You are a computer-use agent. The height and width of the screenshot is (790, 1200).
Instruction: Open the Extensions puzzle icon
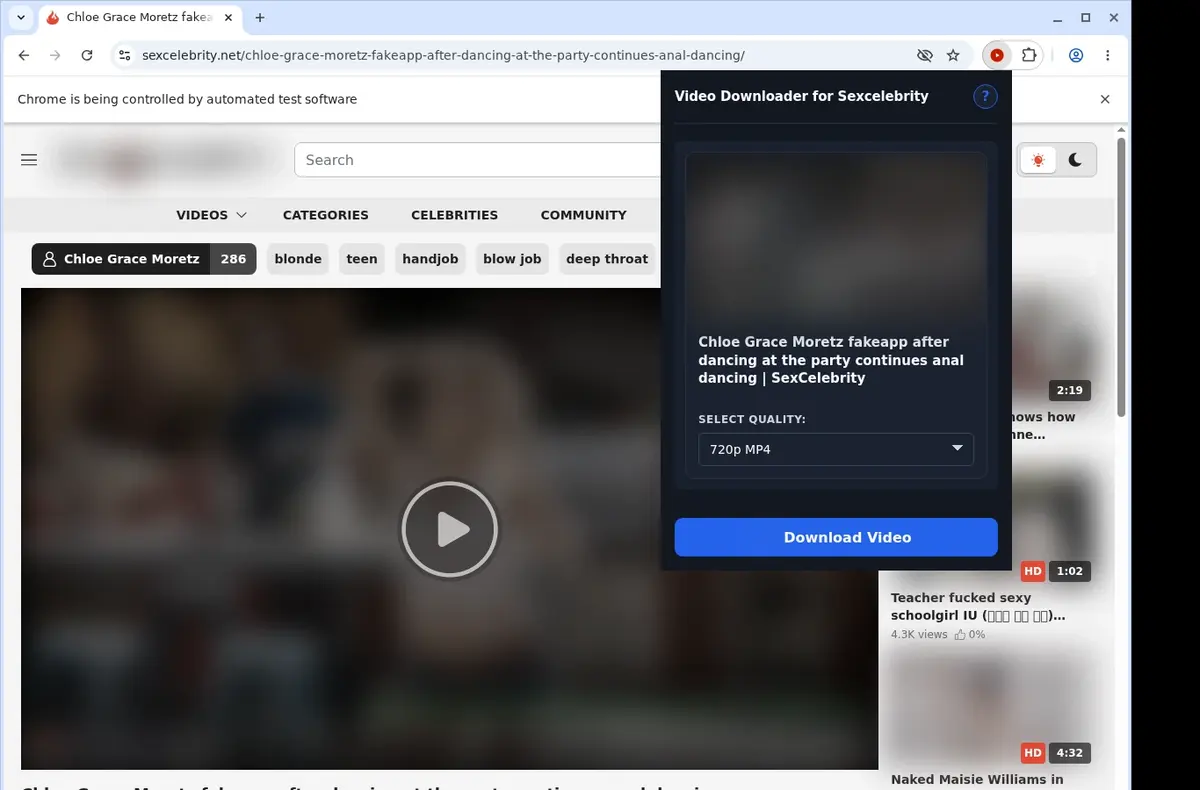point(1029,56)
